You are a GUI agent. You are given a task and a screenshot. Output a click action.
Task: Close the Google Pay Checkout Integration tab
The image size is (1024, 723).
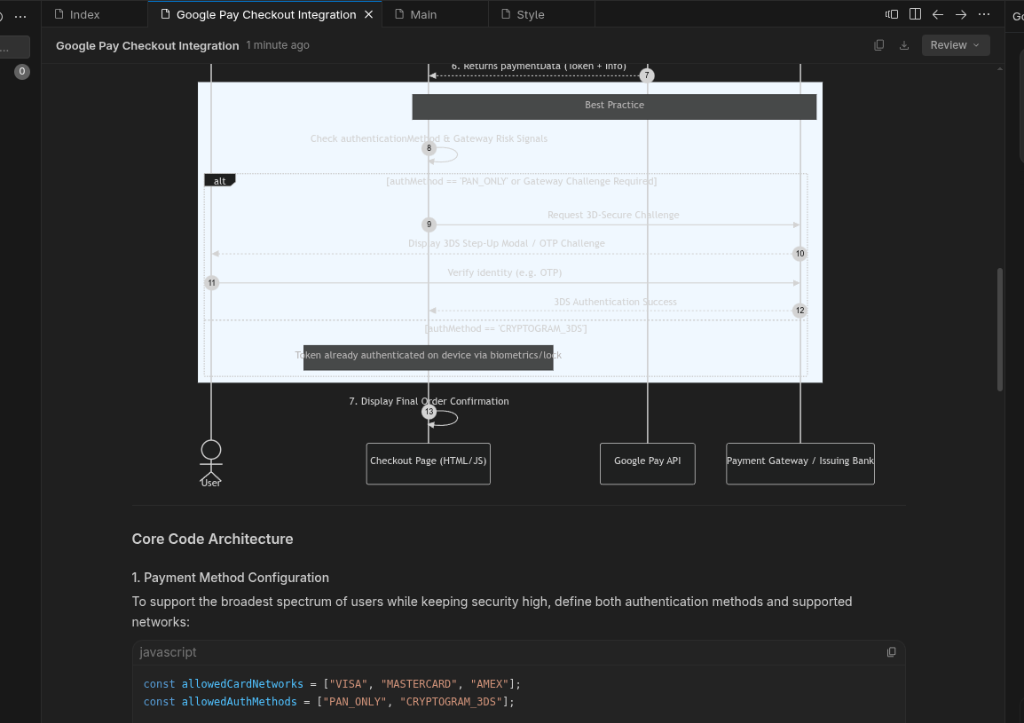point(368,14)
